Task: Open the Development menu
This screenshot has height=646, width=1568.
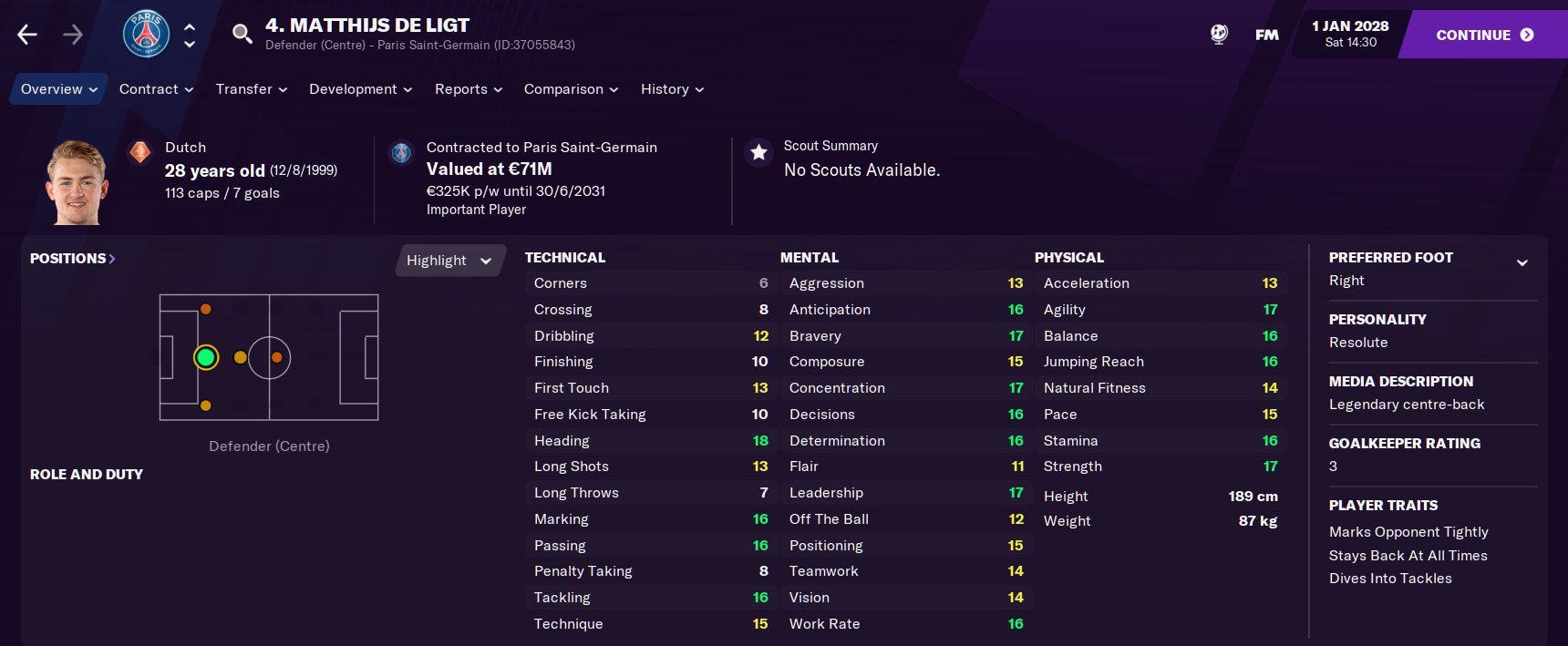Action: point(360,89)
